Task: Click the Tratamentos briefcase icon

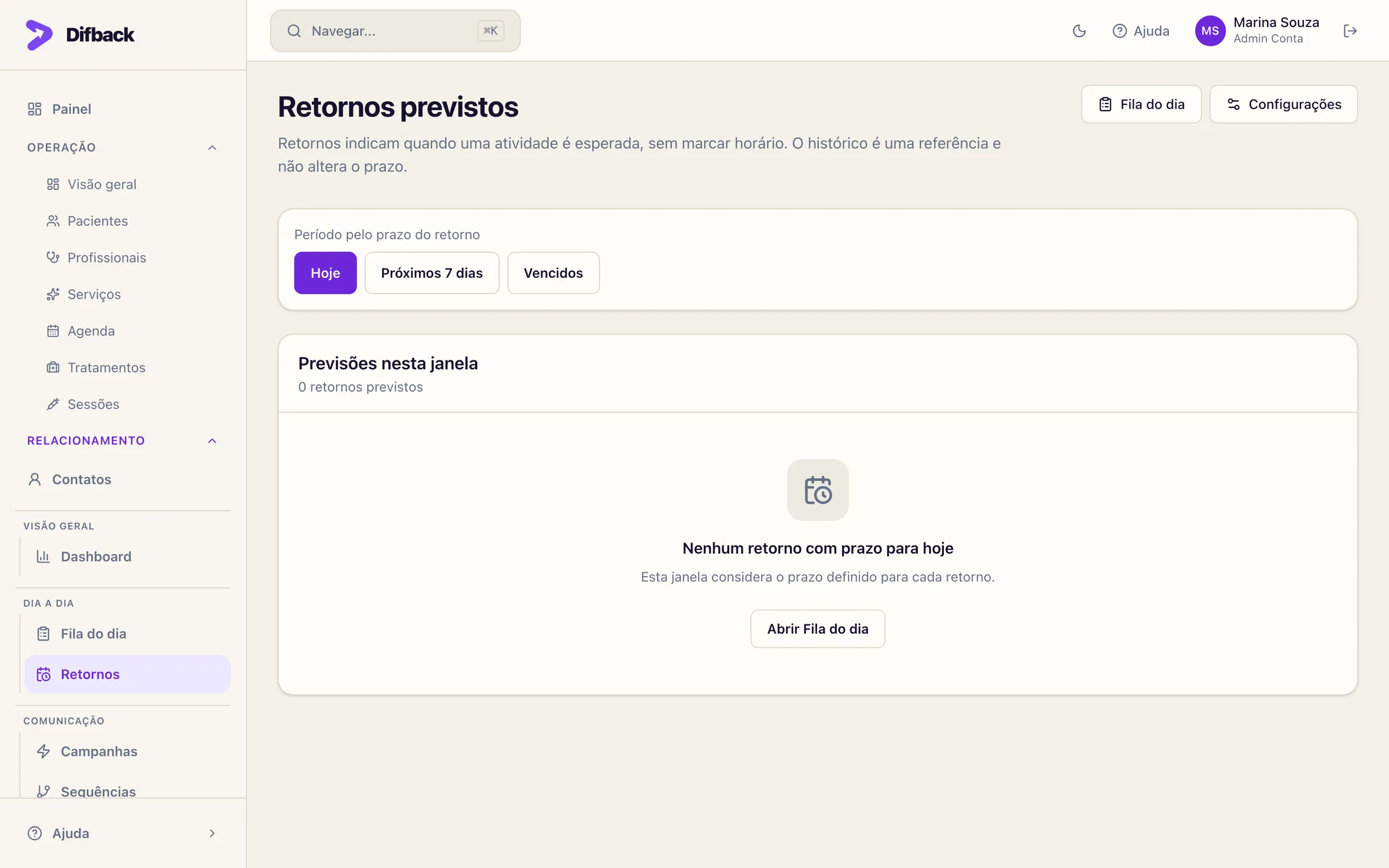Action: coord(53,367)
